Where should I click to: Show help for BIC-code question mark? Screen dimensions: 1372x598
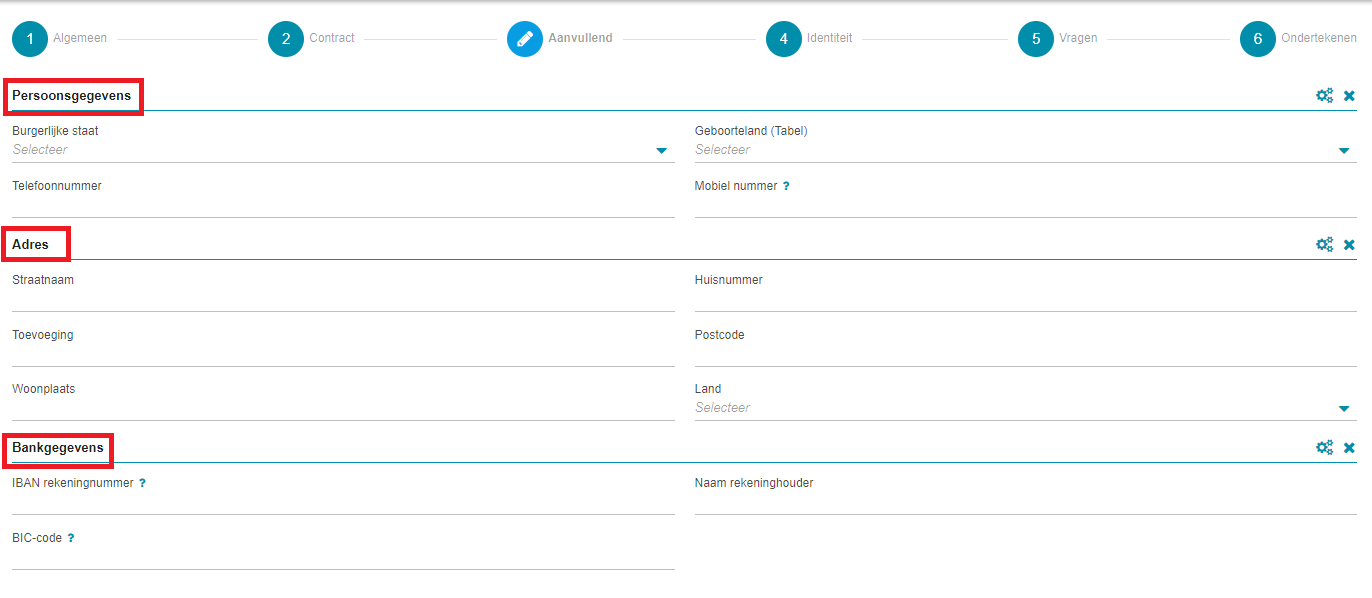click(x=71, y=538)
